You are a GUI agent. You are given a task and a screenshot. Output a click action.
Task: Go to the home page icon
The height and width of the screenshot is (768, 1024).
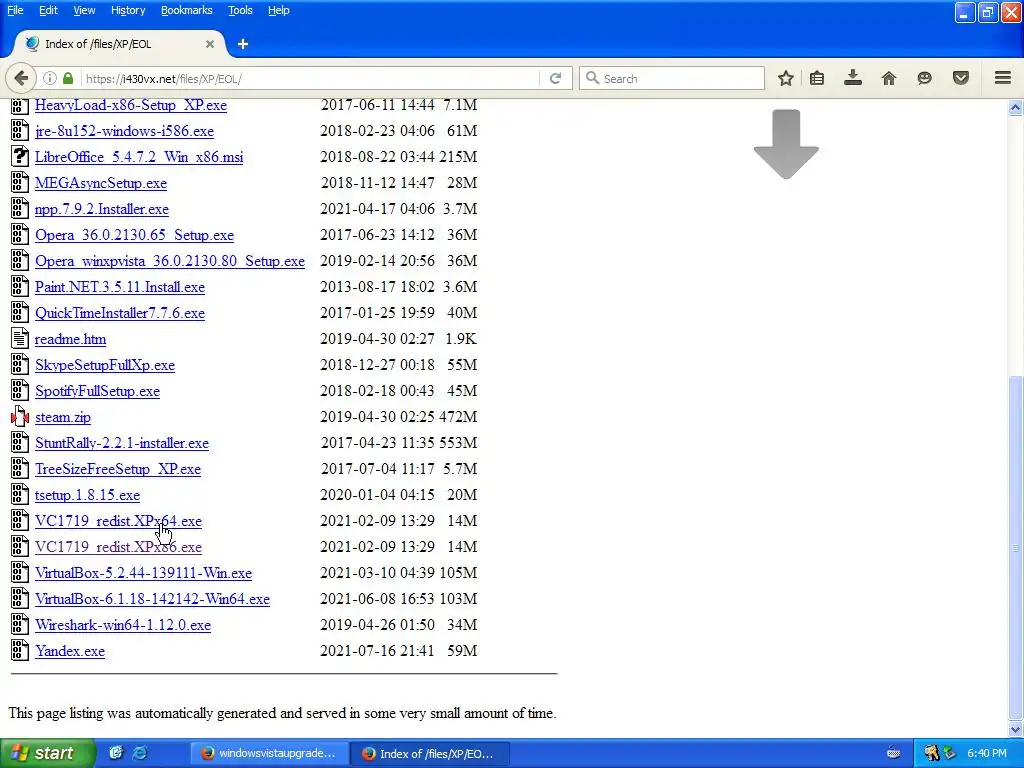point(889,78)
